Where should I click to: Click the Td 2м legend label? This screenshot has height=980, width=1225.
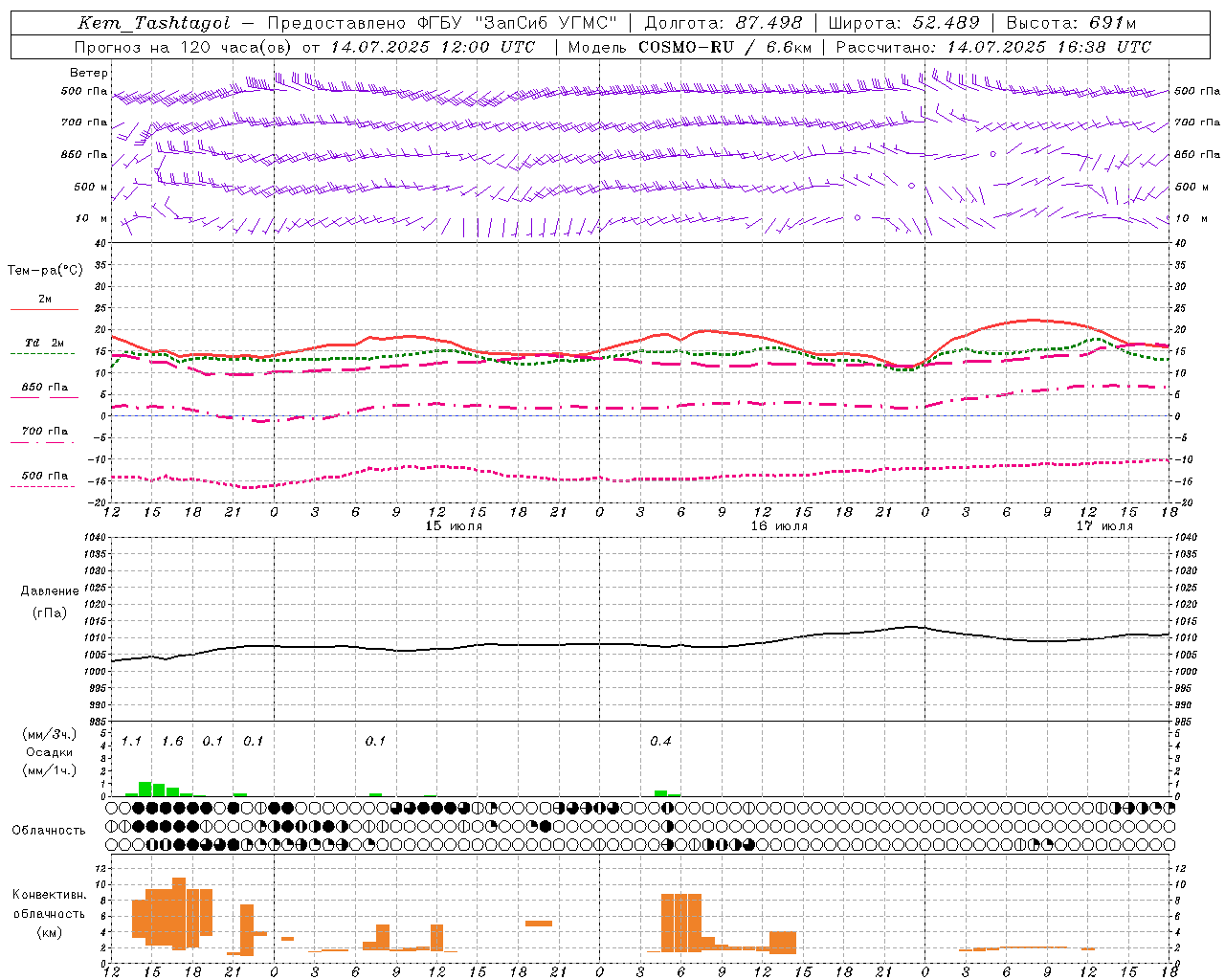click(45, 343)
